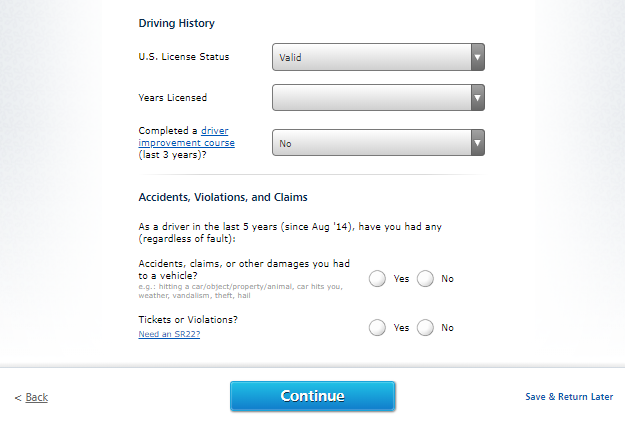This screenshot has height=427, width=625.
Task: Click the Accidents, Violations, and Claims heading
Action: pos(222,197)
